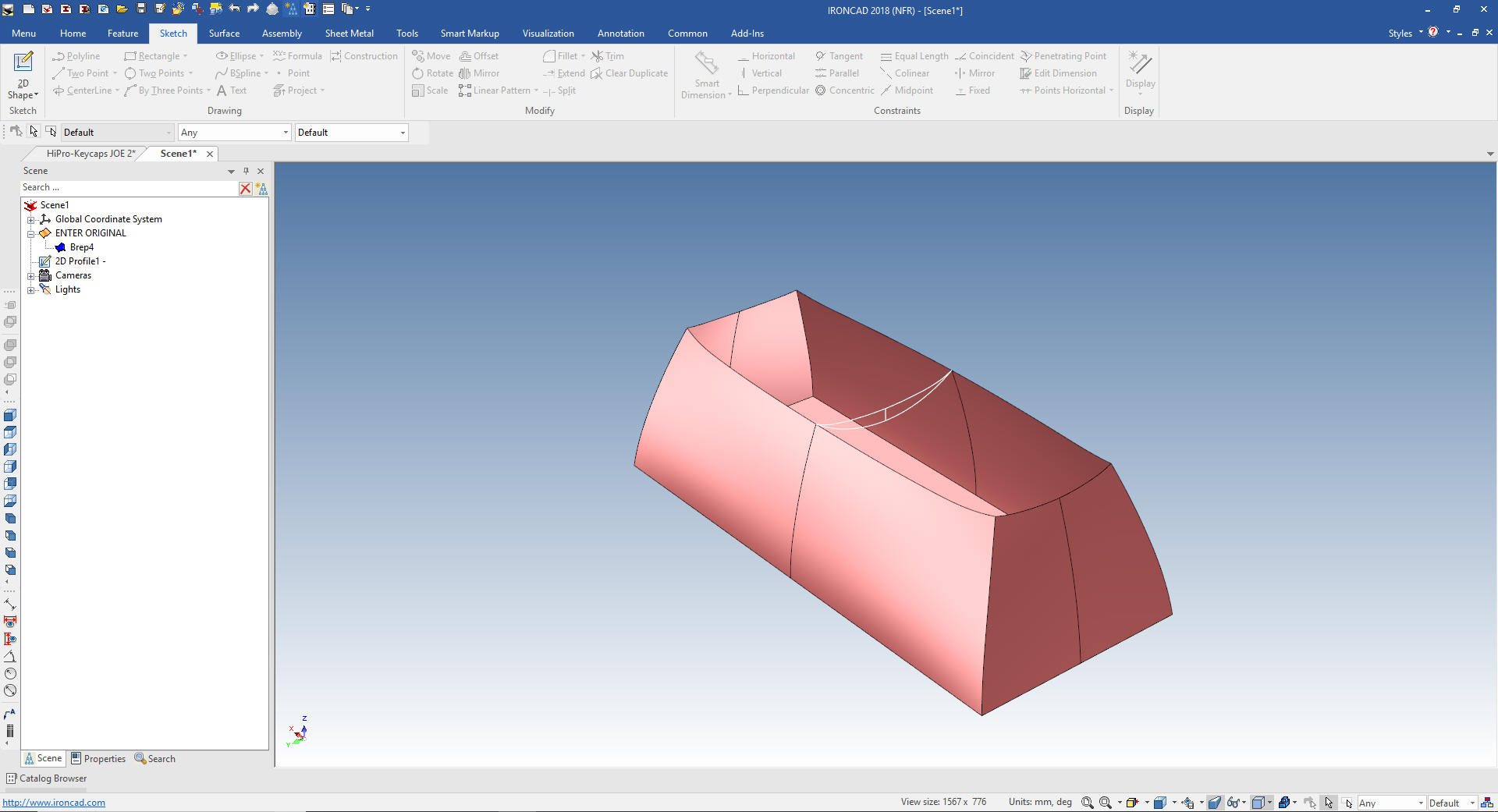The width and height of the screenshot is (1498, 812).
Task: Expand the Cameras tree node
Action: pyautogui.click(x=31, y=275)
